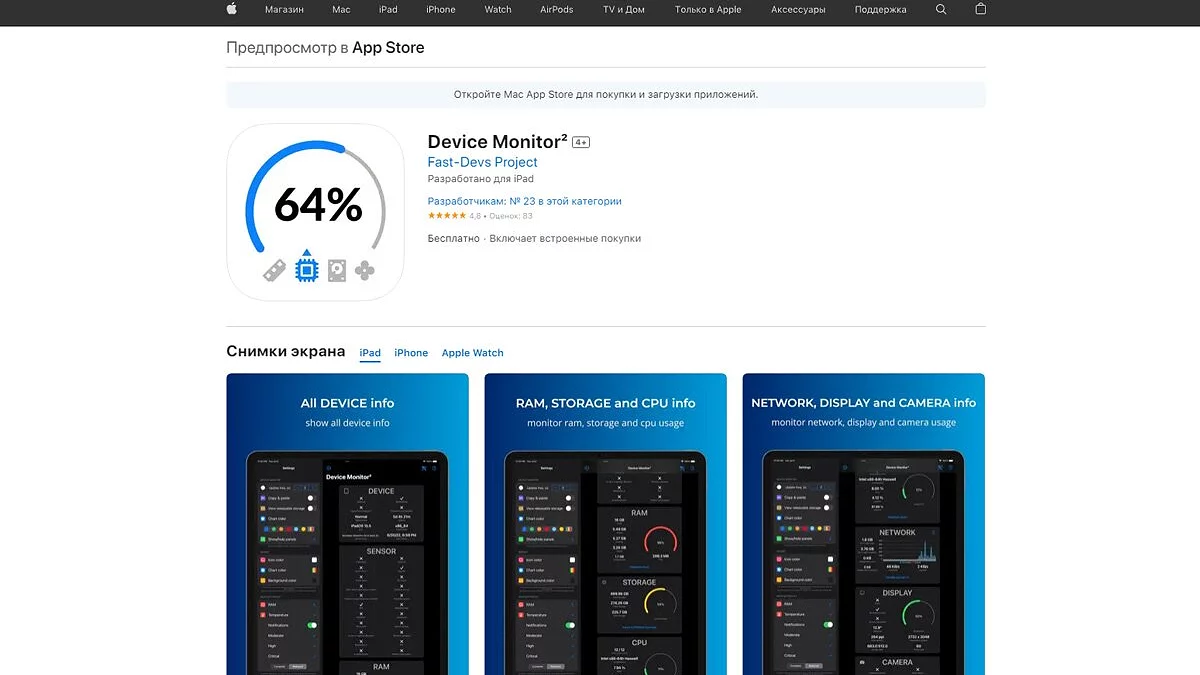Viewport: 1200px width, 675px height.
Task: Open the Магазин menu item
Action: [x=284, y=10]
